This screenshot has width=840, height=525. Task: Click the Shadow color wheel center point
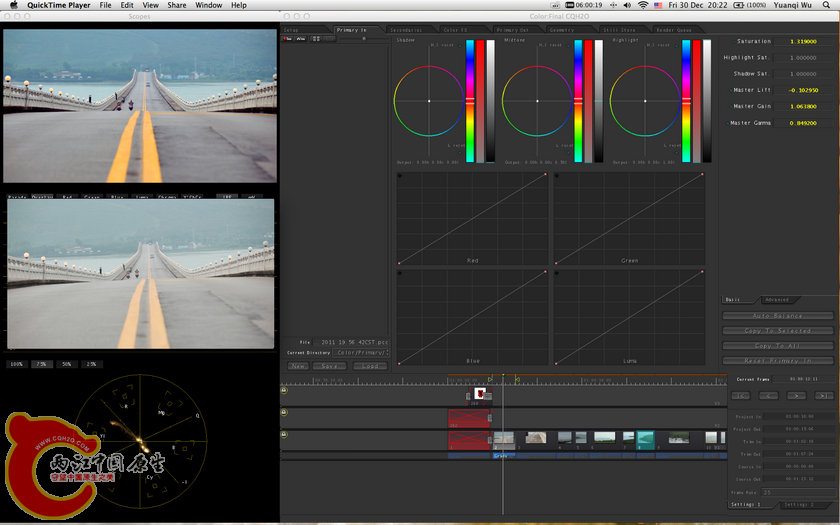coord(429,101)
